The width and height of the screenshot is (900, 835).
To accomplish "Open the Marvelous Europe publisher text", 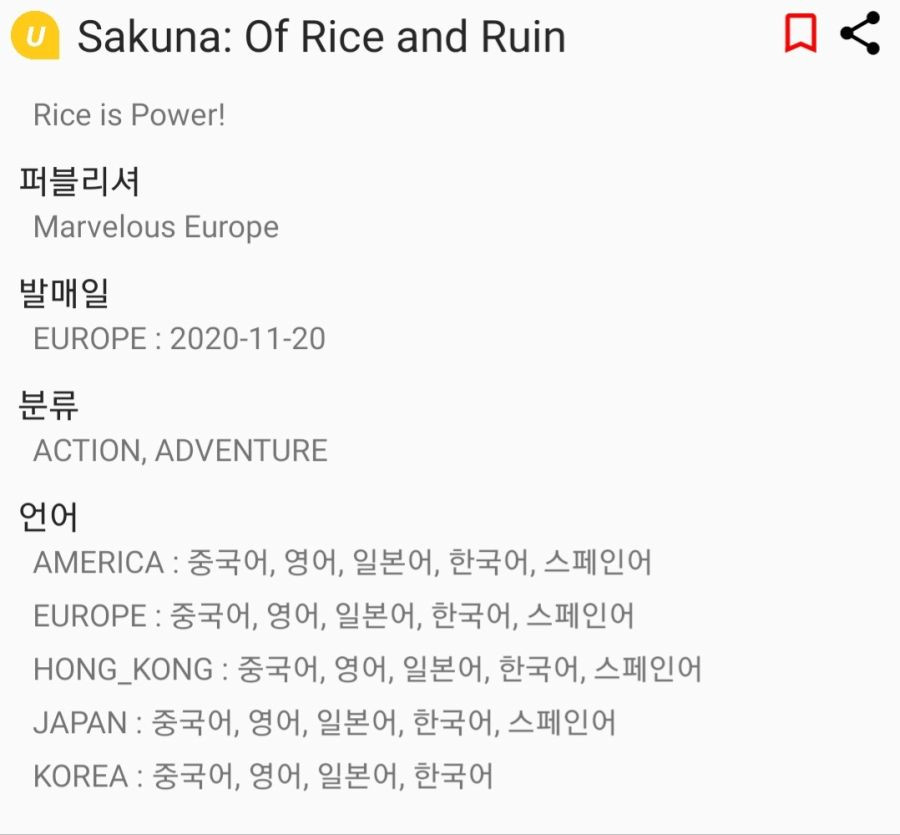I will 156,227.
